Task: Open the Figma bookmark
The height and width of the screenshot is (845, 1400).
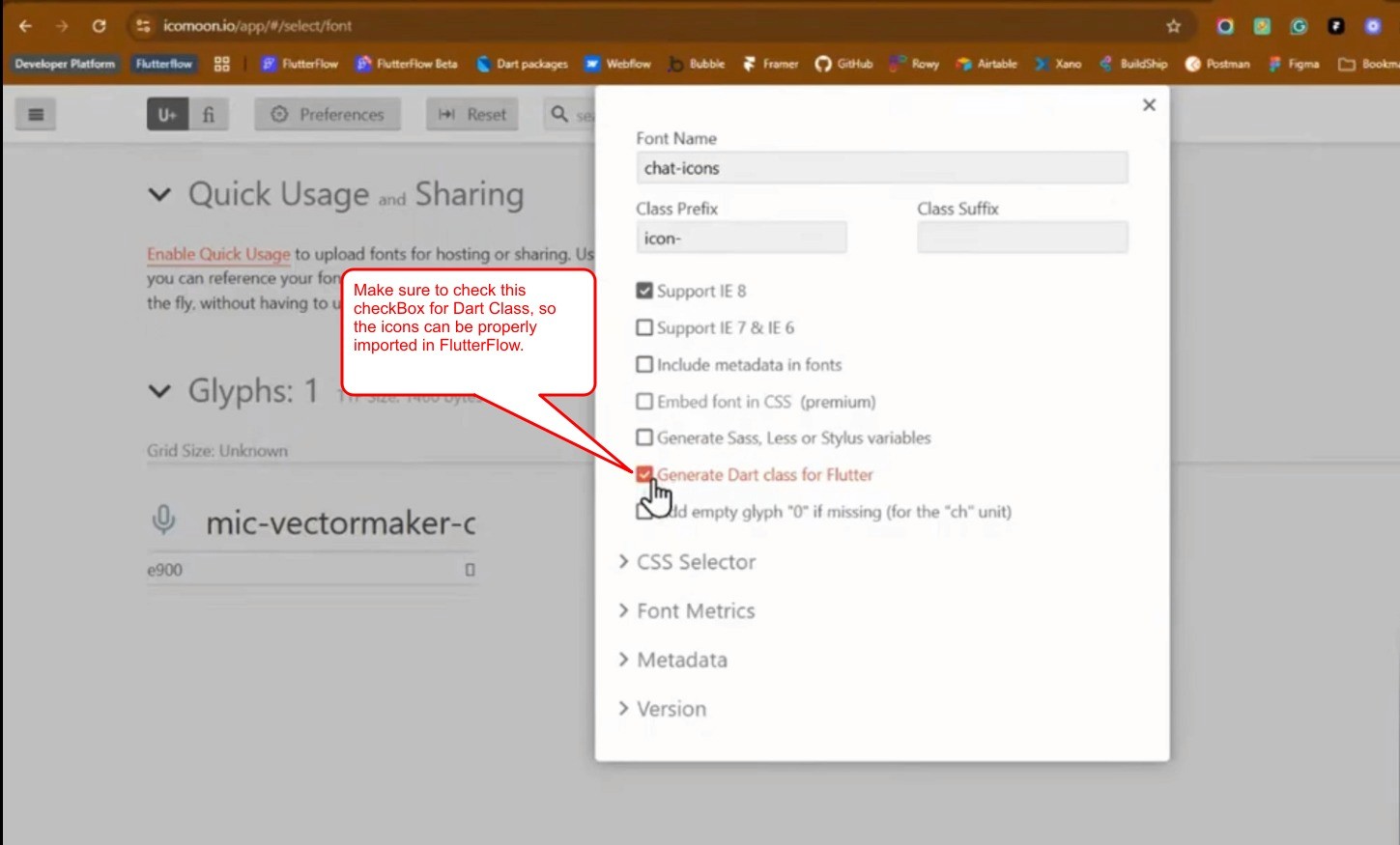Action: [x=1294, y=64]
